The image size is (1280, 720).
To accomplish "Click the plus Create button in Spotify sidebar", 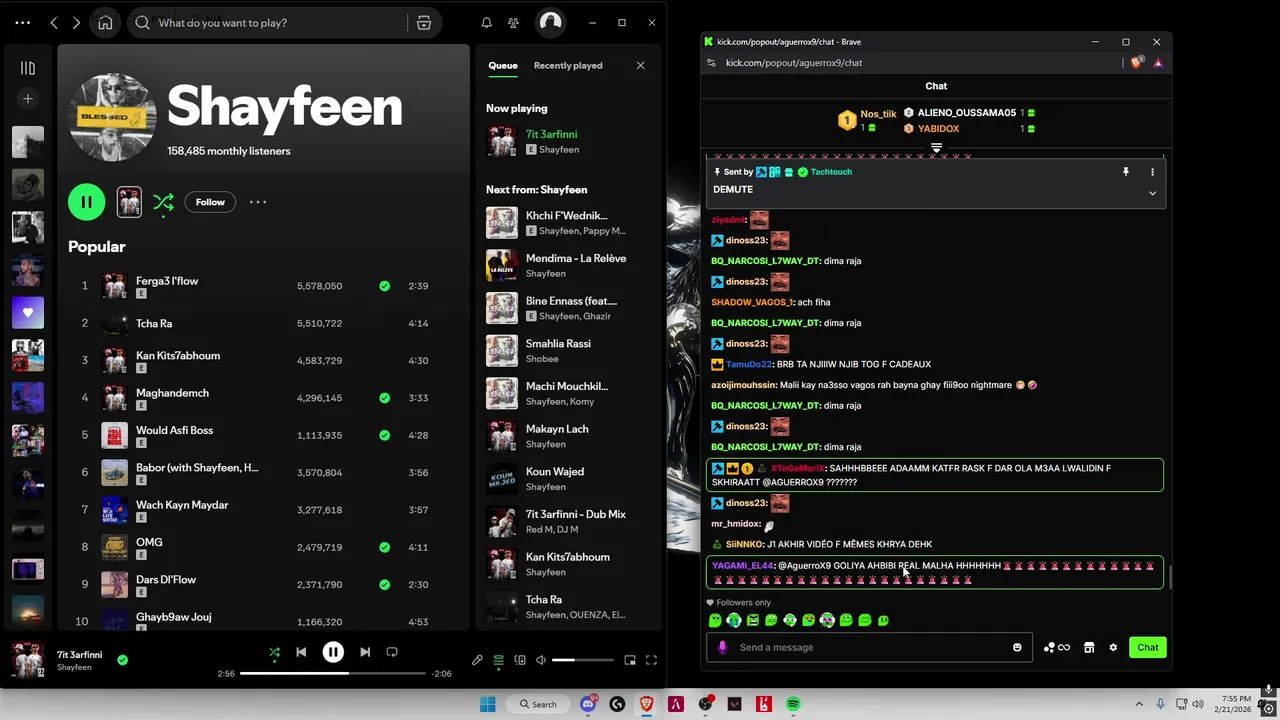I will coord(28,98).
